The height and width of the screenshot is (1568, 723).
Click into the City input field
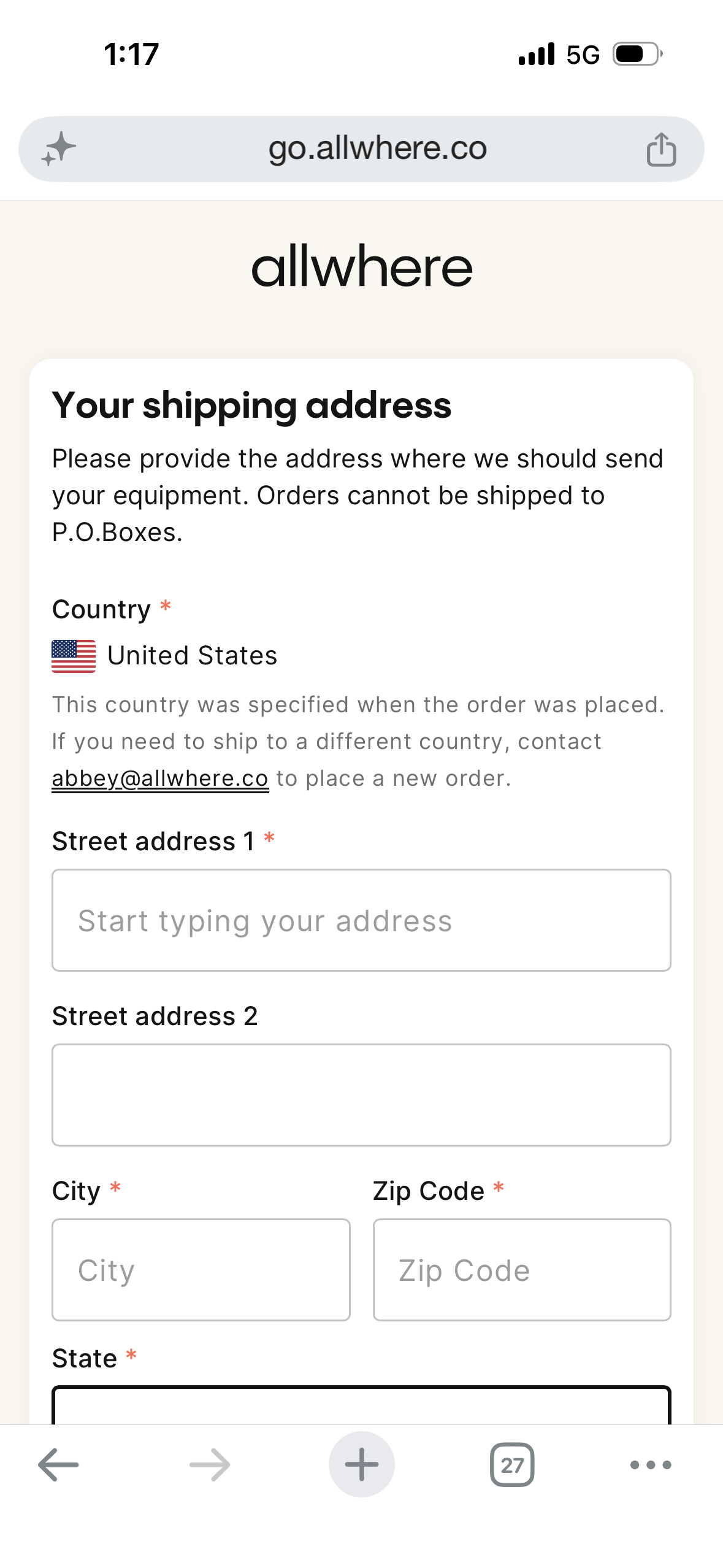(x=201, y=1269)
